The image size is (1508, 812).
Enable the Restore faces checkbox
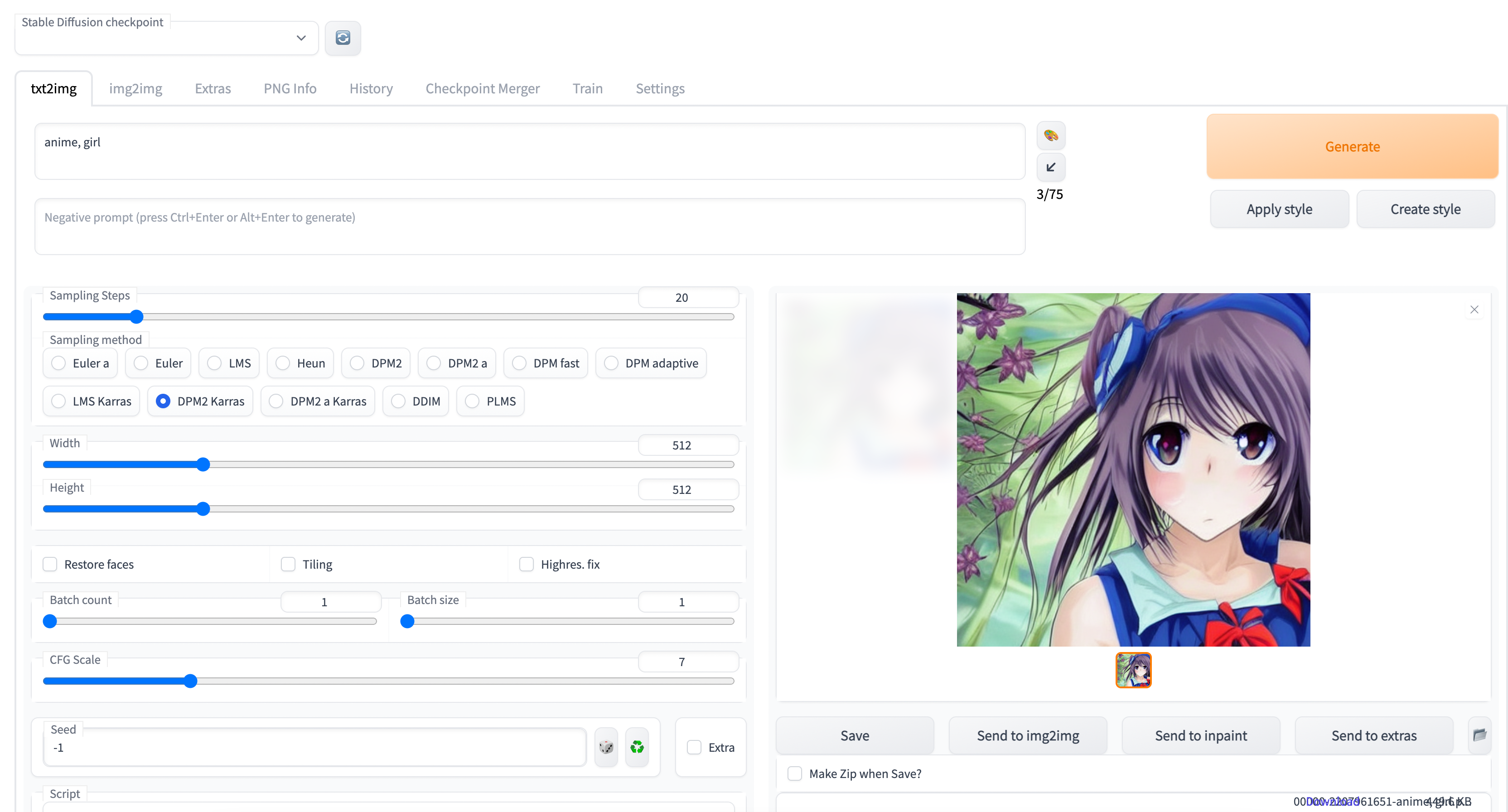(50, 564)
